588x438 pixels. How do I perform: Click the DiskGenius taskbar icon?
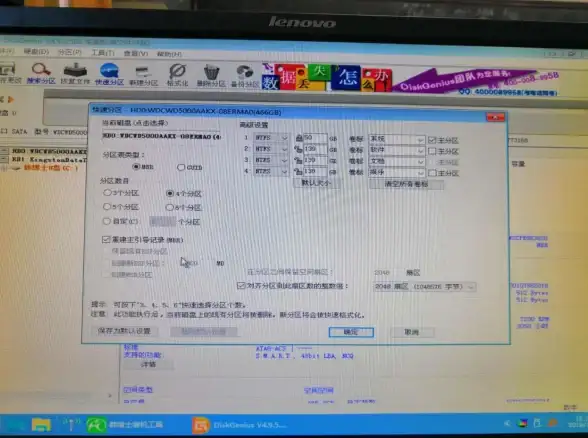(201, 425)
